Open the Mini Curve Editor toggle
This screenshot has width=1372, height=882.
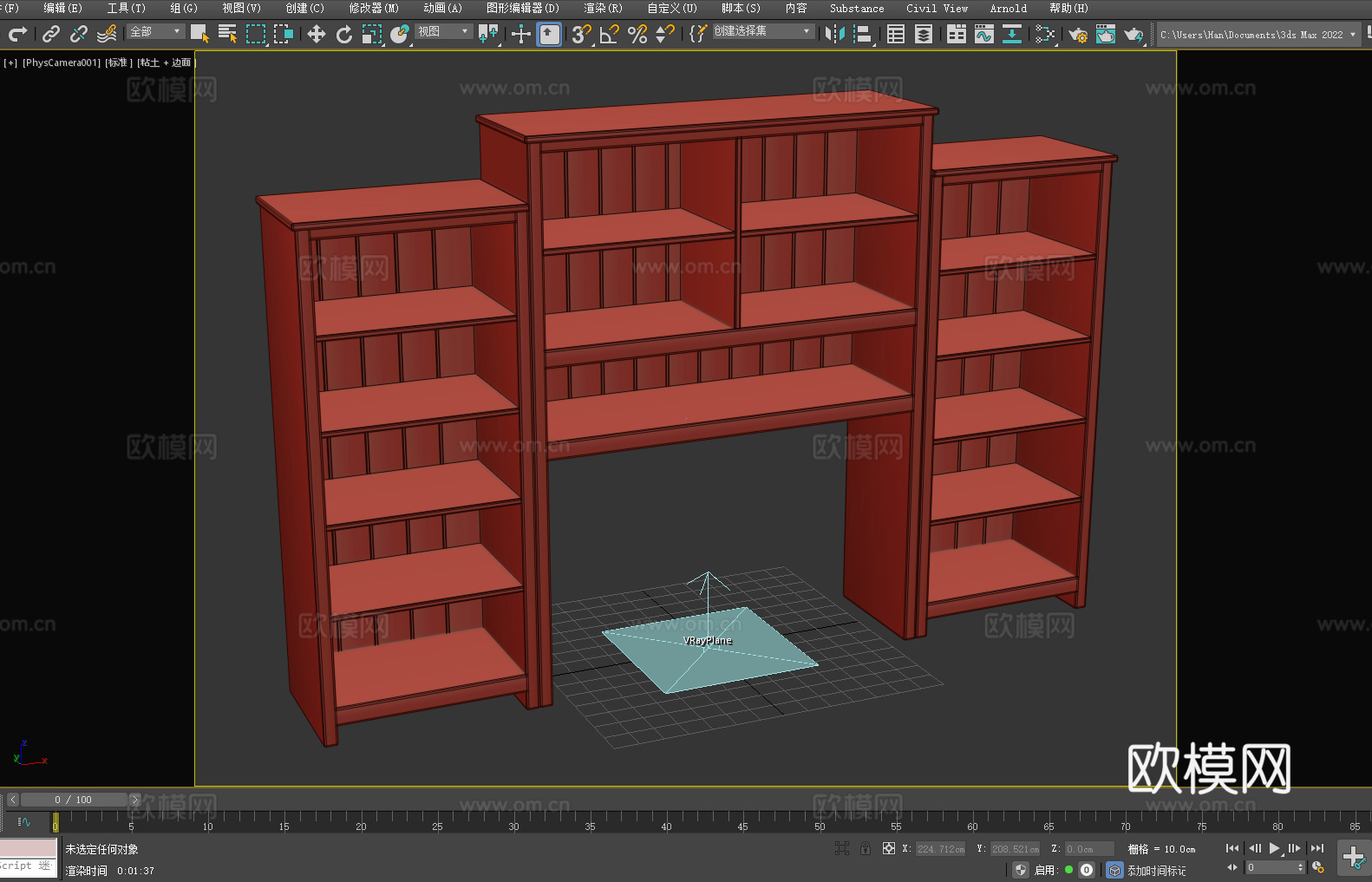(24, 821)
